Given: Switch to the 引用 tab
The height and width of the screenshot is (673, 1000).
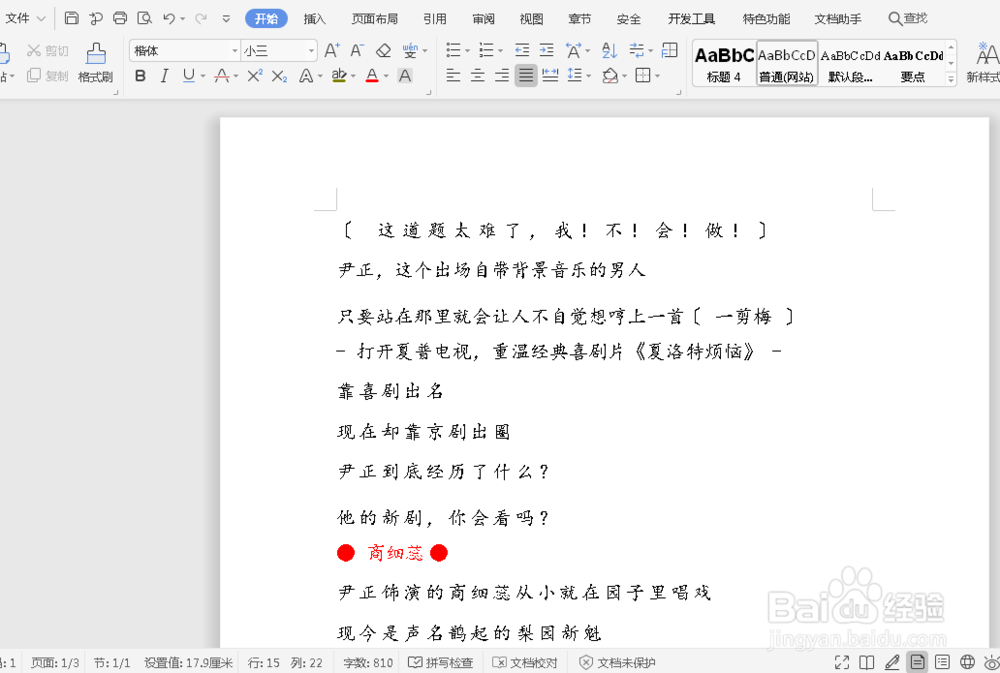Looking at the screenshot, I should (x=435, y=19).
